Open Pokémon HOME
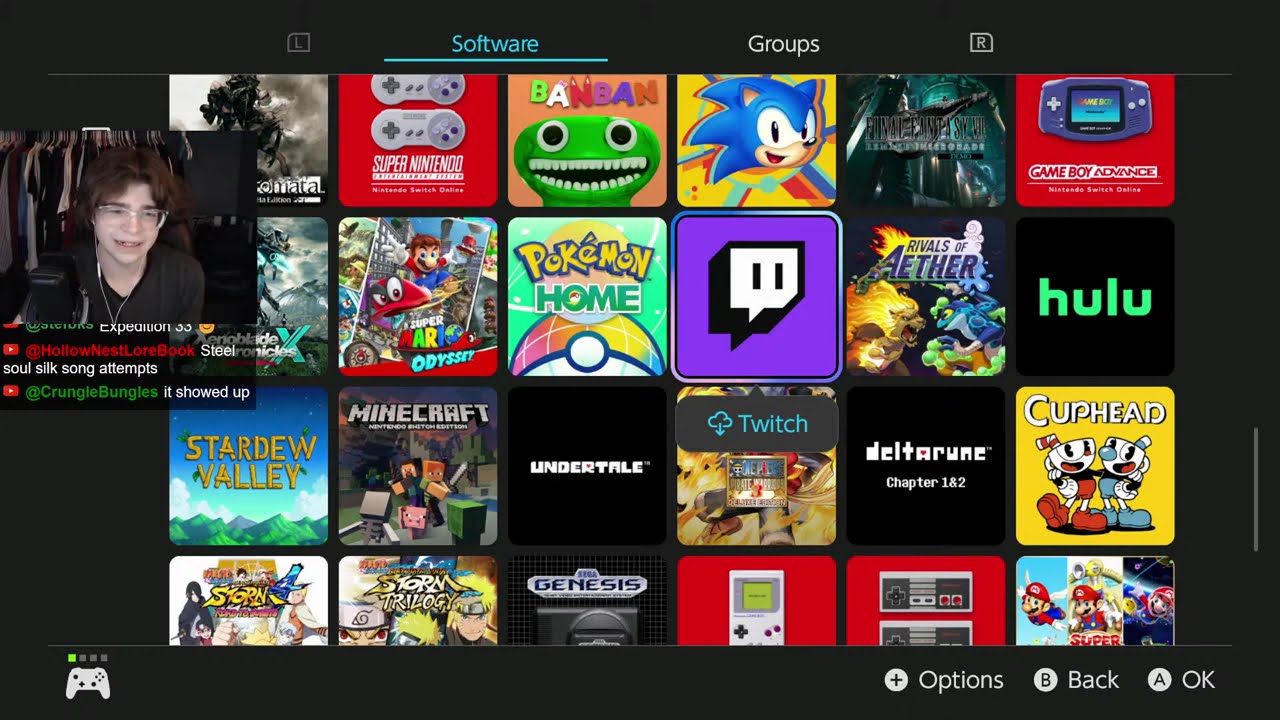 (587, 297)
